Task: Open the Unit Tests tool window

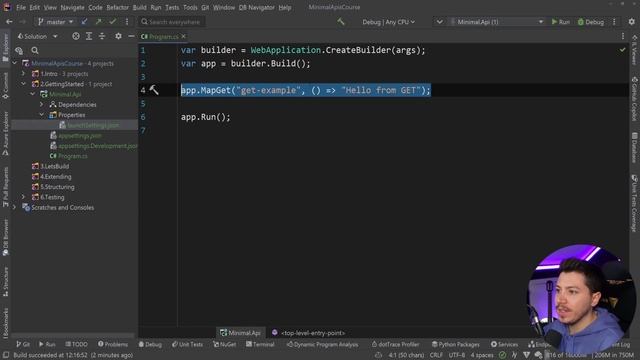Action: 187,344
